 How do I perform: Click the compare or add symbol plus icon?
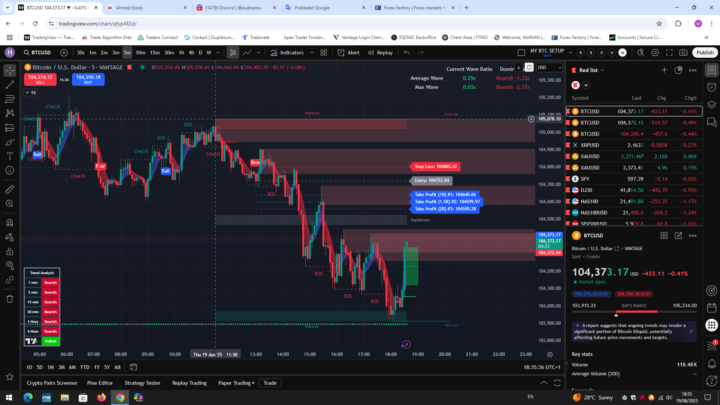[x=64, y=53]
